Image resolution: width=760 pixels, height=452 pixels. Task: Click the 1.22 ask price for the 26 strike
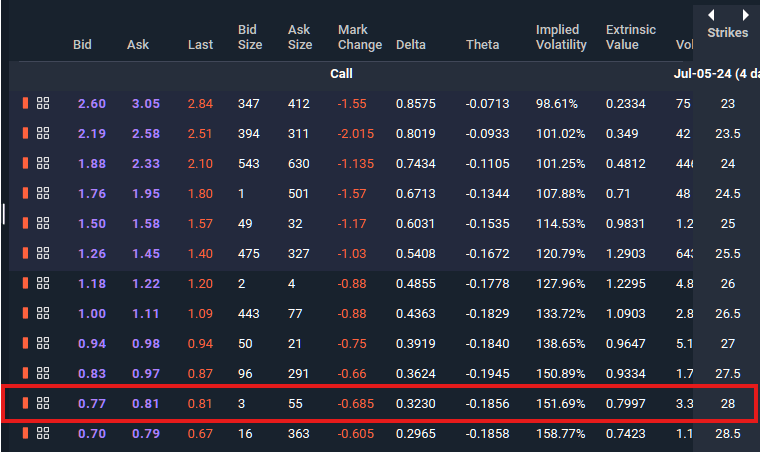(145, 283)
